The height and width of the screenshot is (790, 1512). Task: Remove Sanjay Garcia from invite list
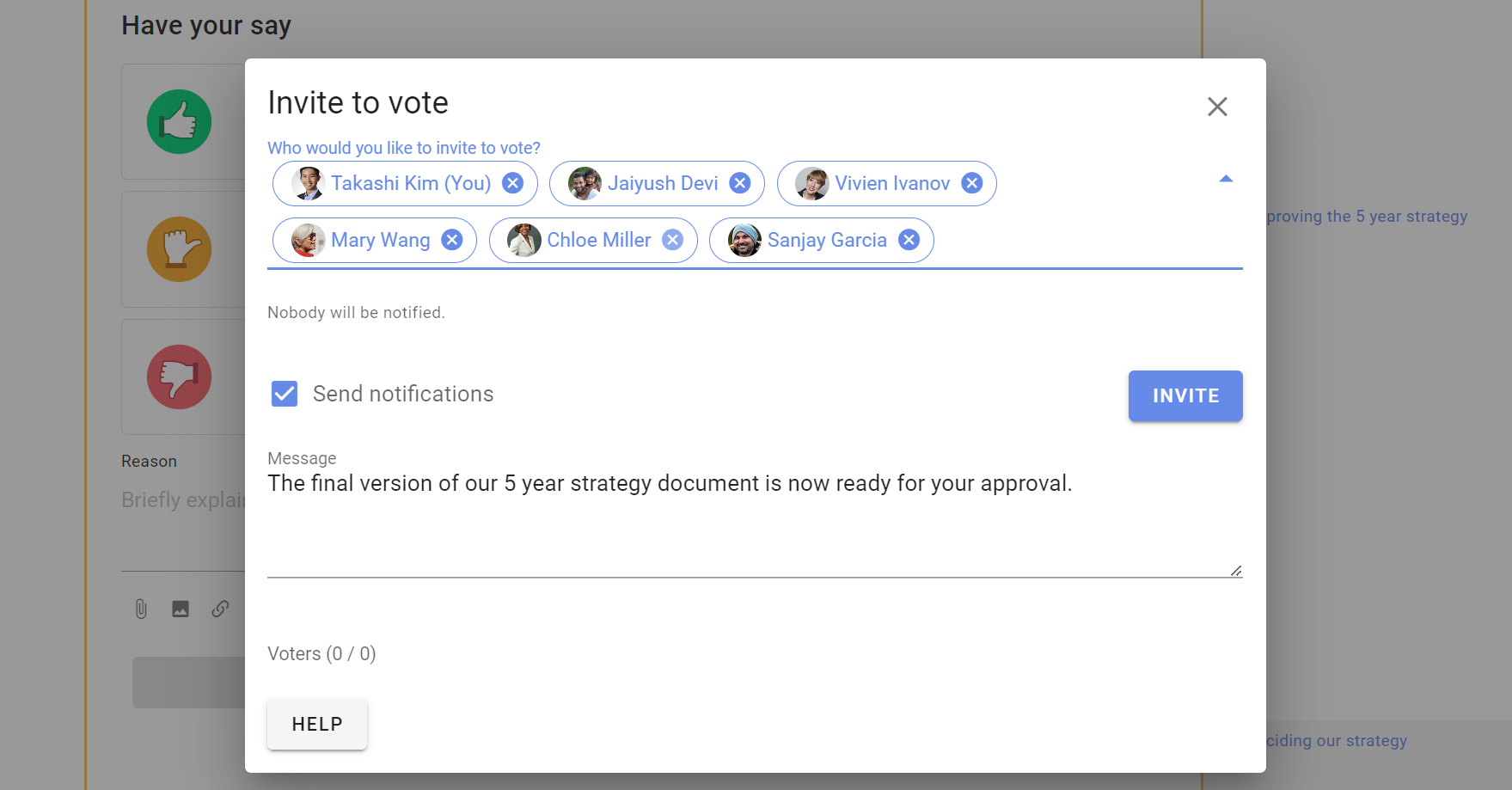909,240
